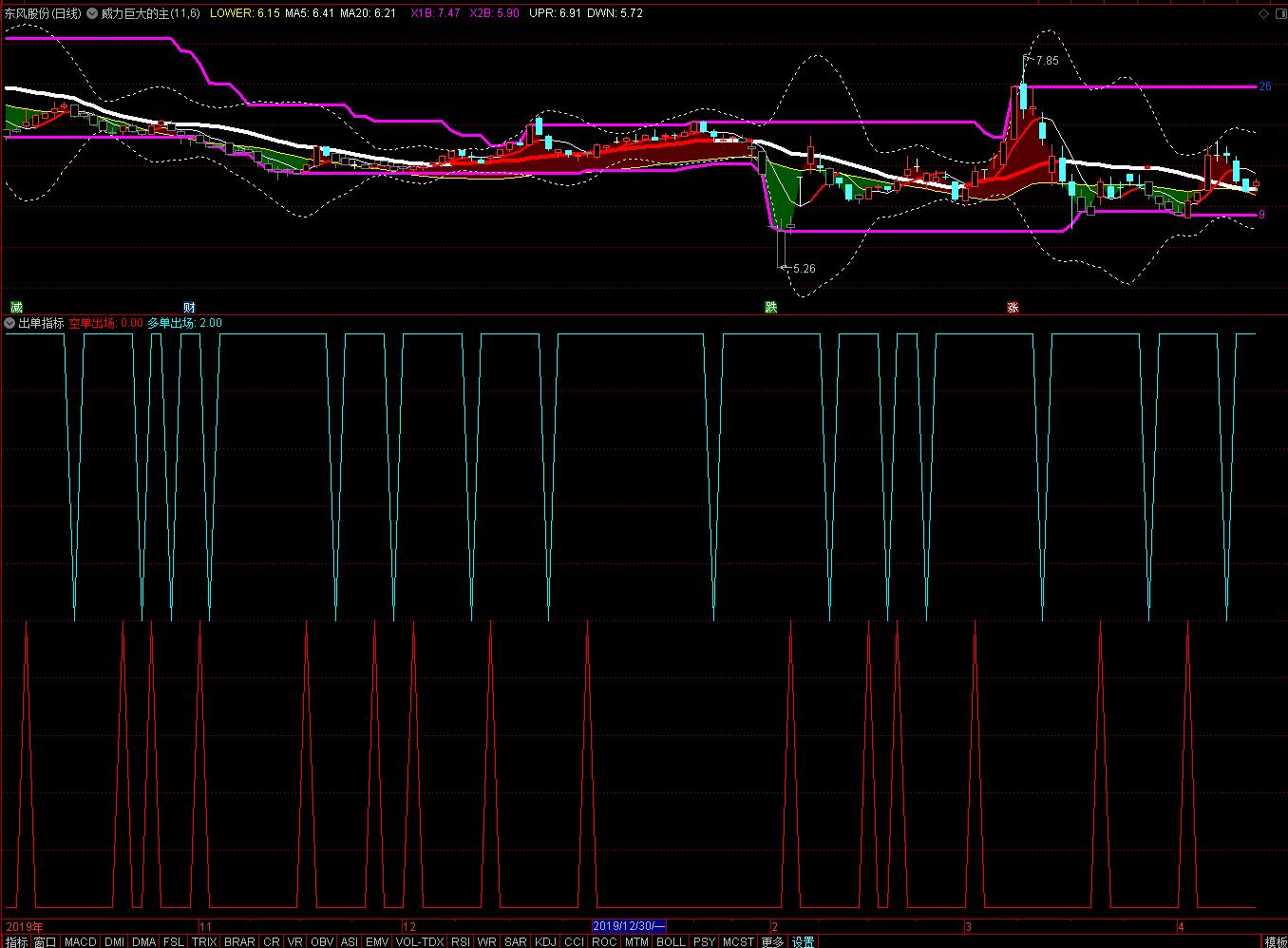
Task: Click the UPR: 6.91 value
Action: 555,13
